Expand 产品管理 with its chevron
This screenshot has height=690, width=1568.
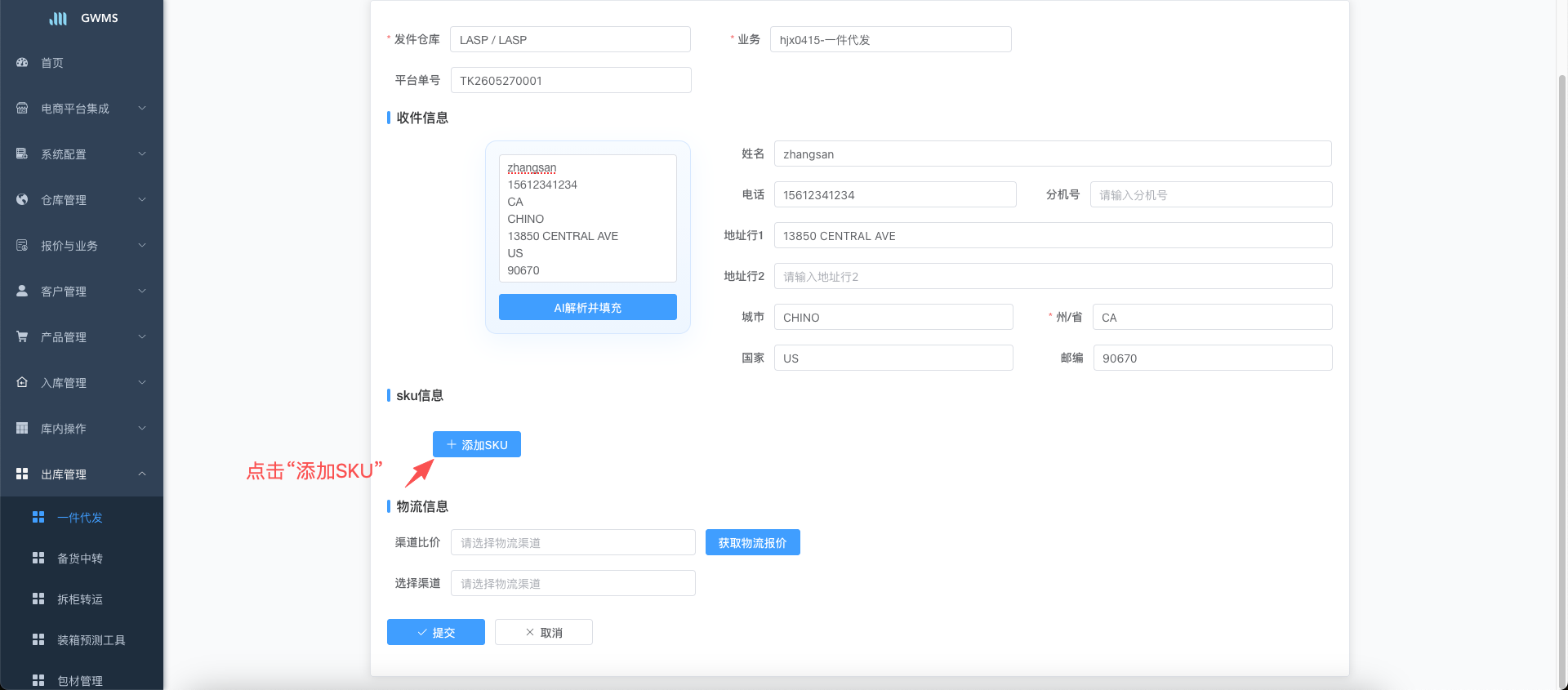142,336
